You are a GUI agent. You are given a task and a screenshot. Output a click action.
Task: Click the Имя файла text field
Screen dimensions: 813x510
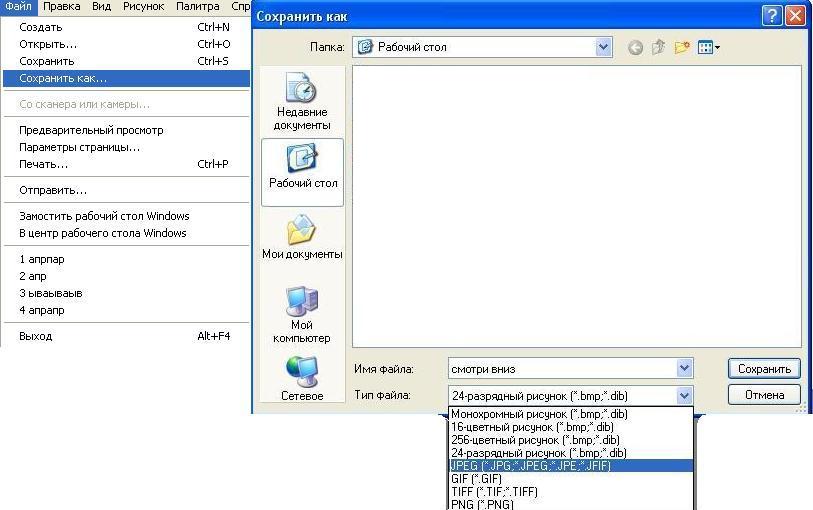560,368
